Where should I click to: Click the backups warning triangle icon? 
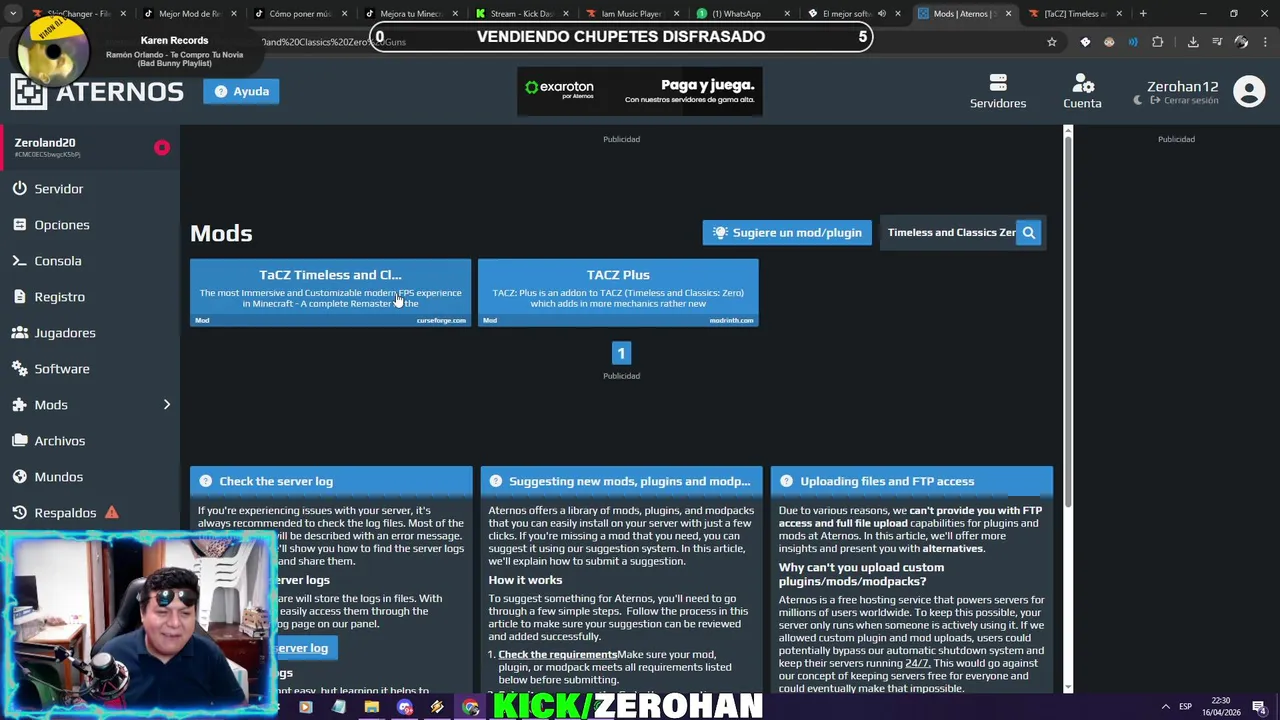112,512
